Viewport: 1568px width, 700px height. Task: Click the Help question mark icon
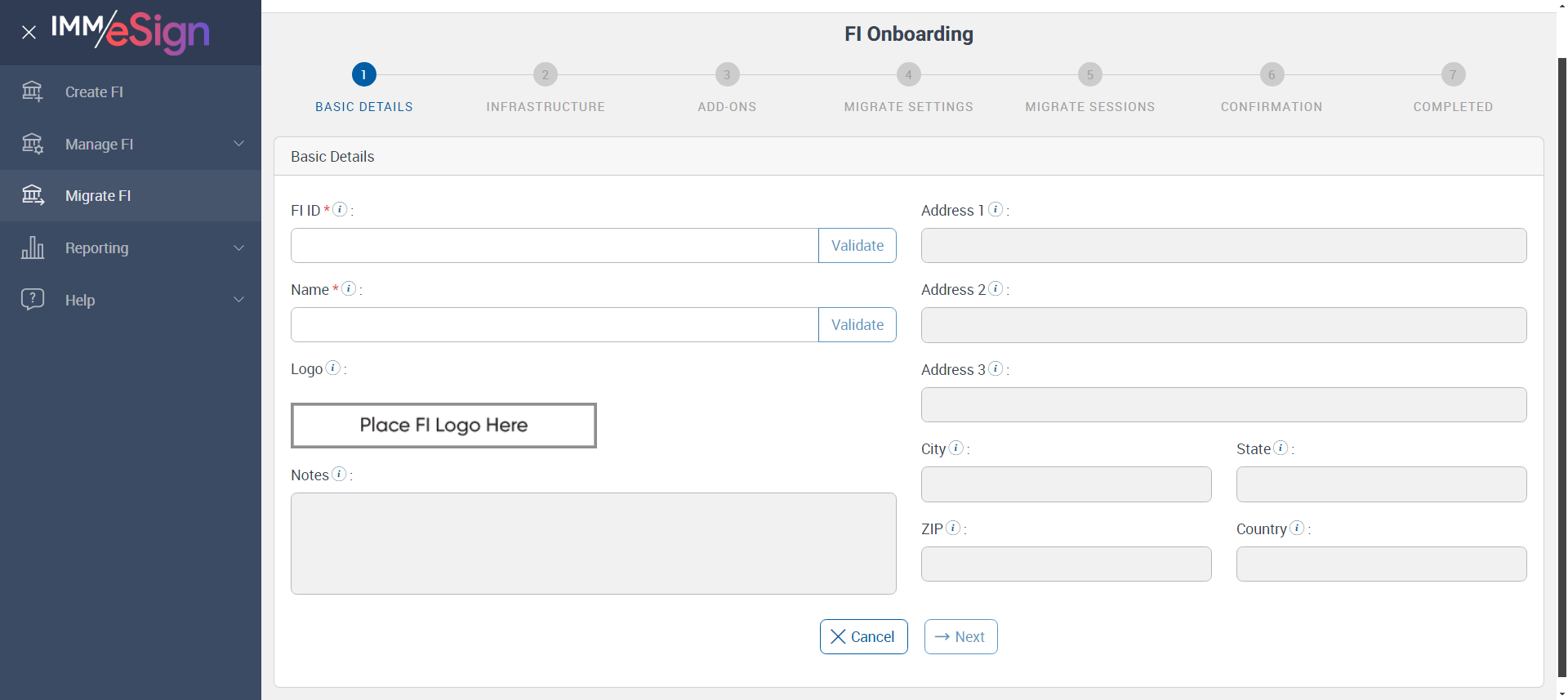pos(33,299)
